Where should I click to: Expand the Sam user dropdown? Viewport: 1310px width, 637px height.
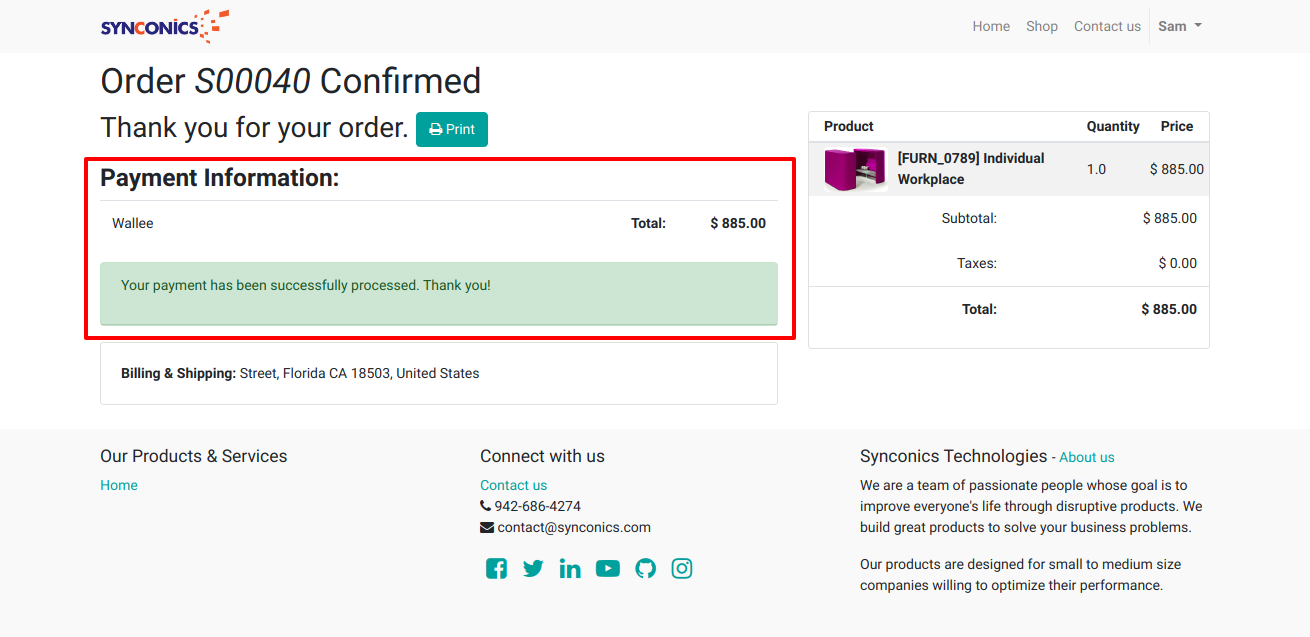click(x=1179, y=26)
